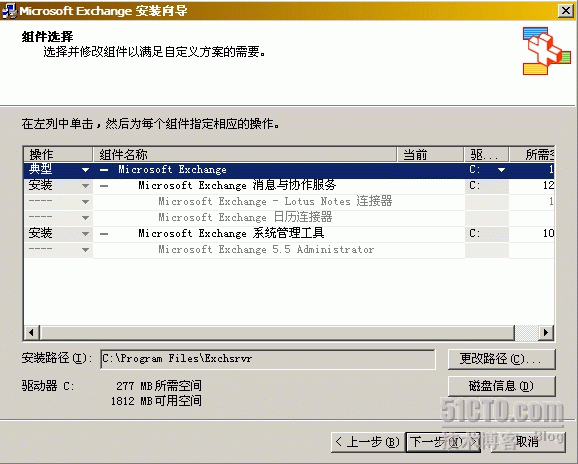
Task: Collapse the 消息与协作服务 tree node
Action: click(104, 186)
